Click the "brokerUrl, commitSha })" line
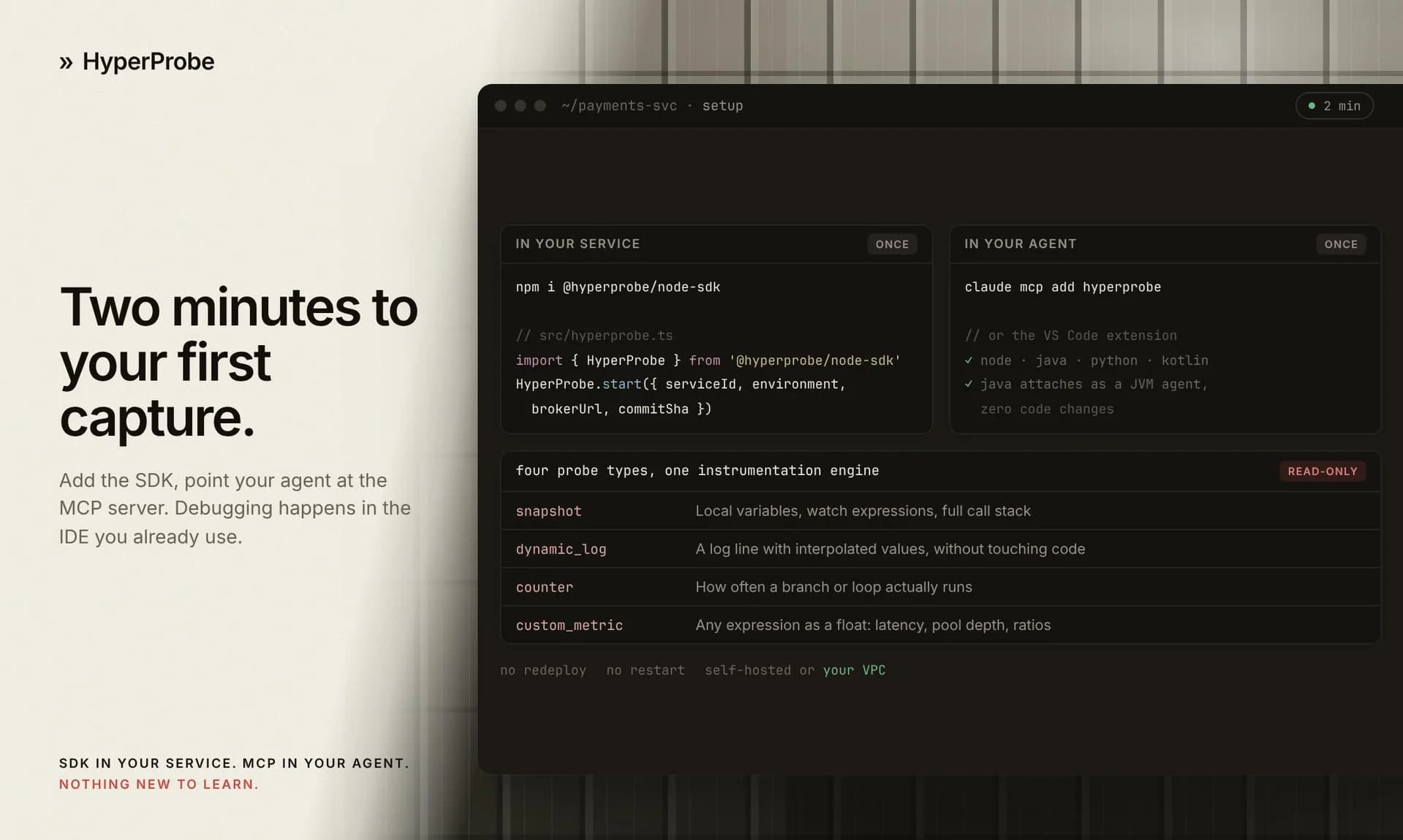The image size is (1403, 840). click(621, 409)
